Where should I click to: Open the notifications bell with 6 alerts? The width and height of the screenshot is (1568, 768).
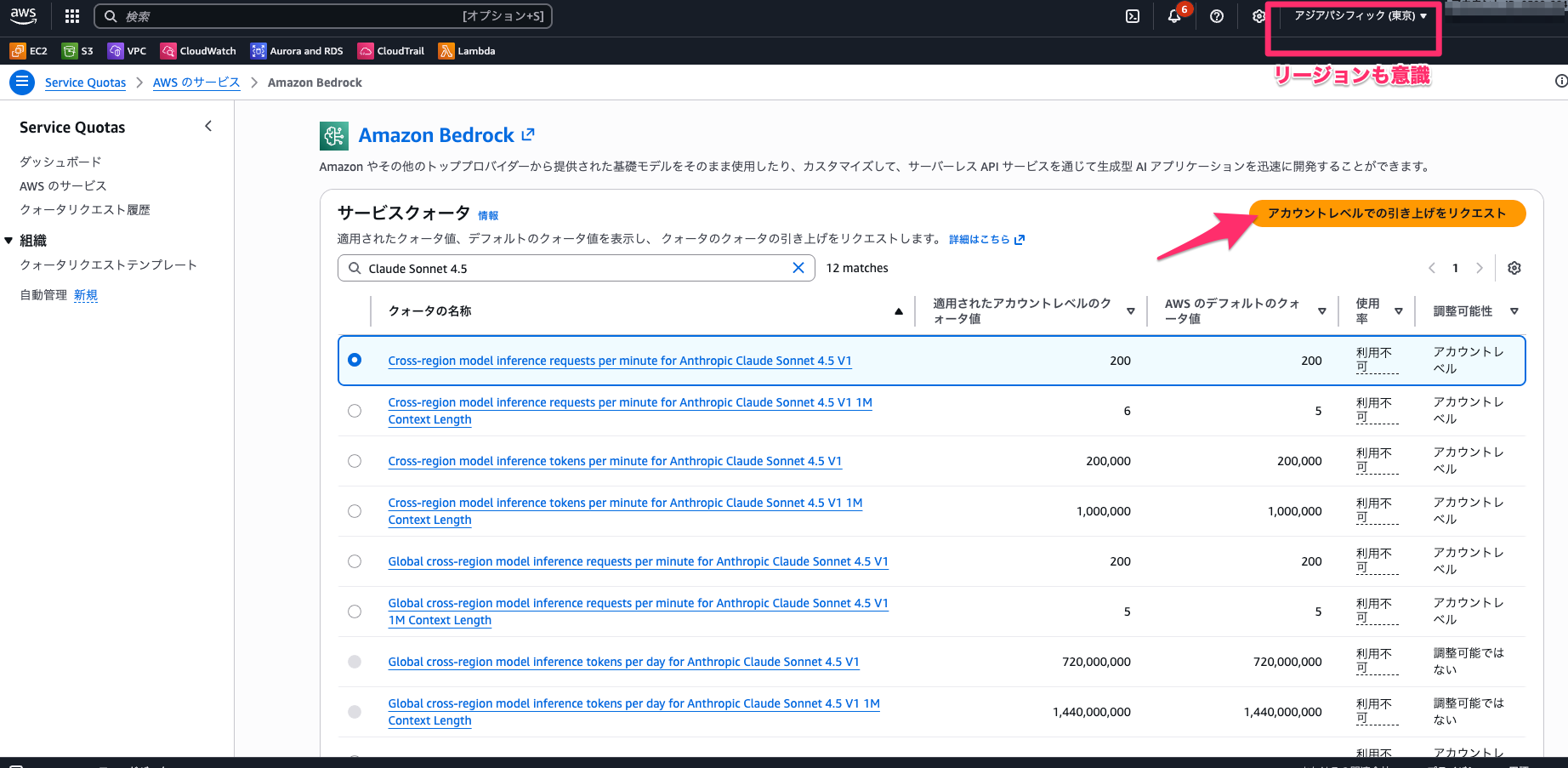1174,16
